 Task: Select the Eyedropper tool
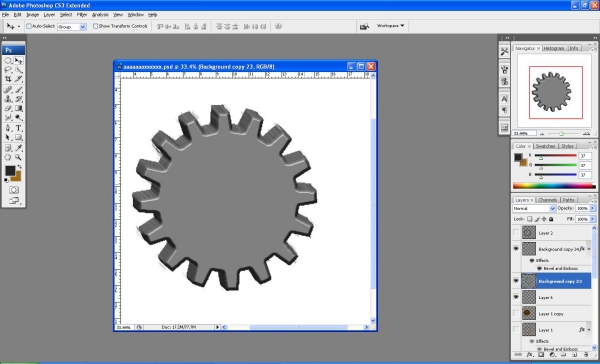pyautogui.click(x=18, y=148)
